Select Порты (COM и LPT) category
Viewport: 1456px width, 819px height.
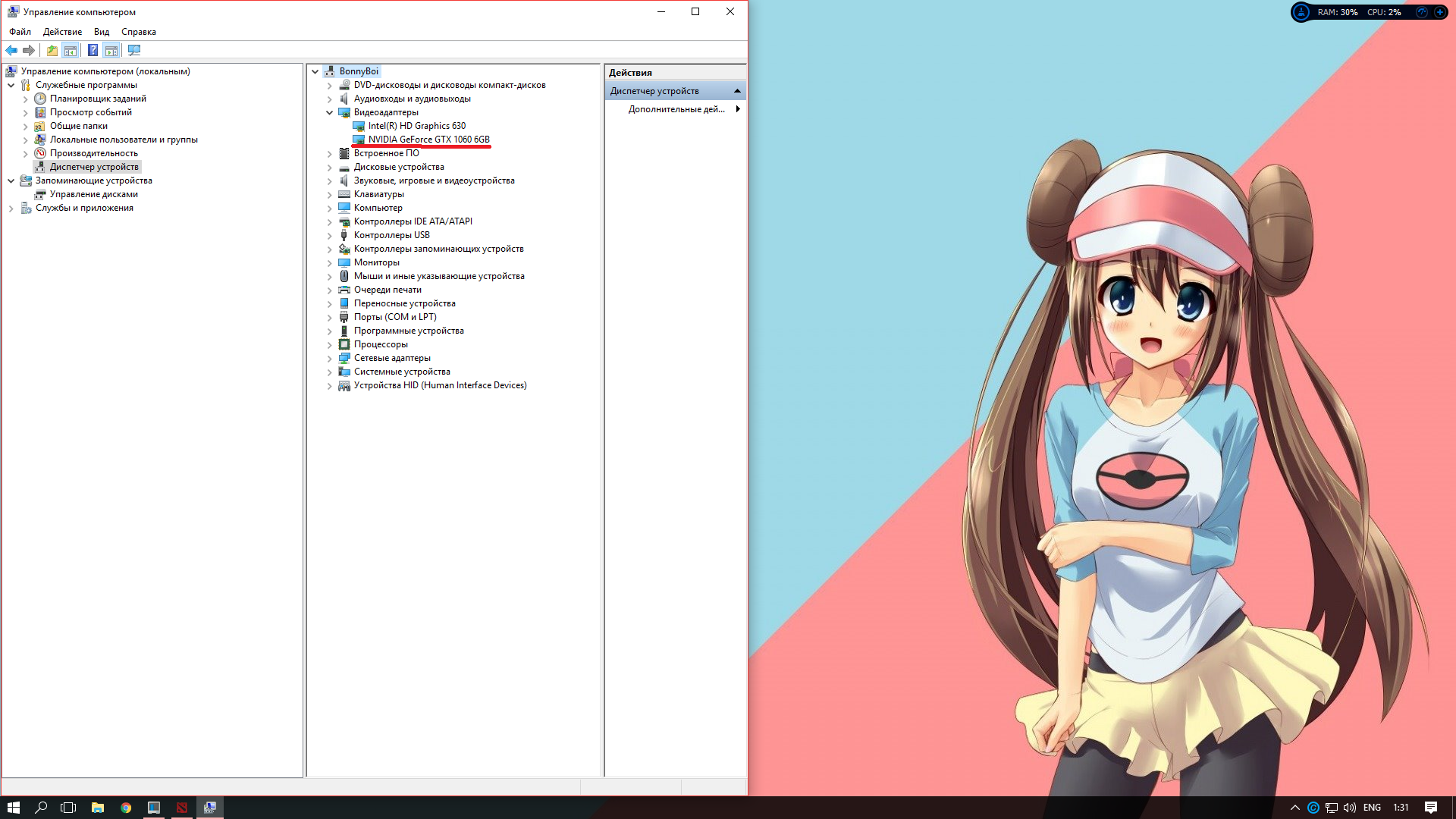click(x=395, y=317)
